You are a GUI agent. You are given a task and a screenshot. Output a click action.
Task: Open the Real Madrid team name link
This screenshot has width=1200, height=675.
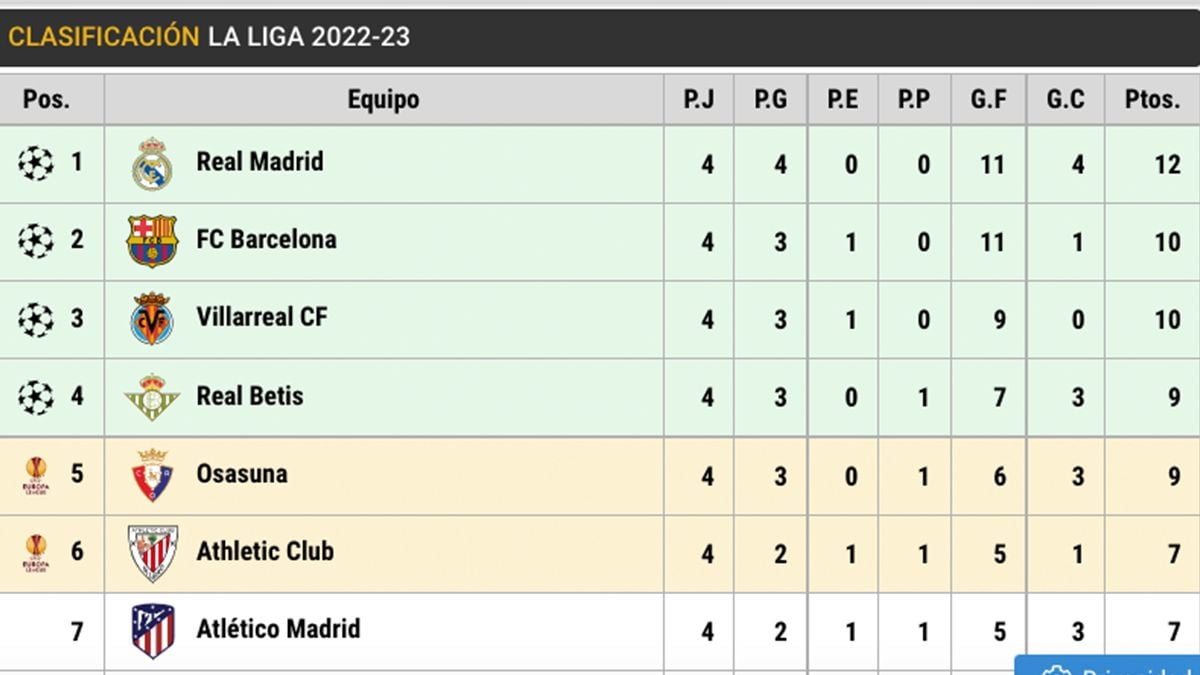click(260, 162)
